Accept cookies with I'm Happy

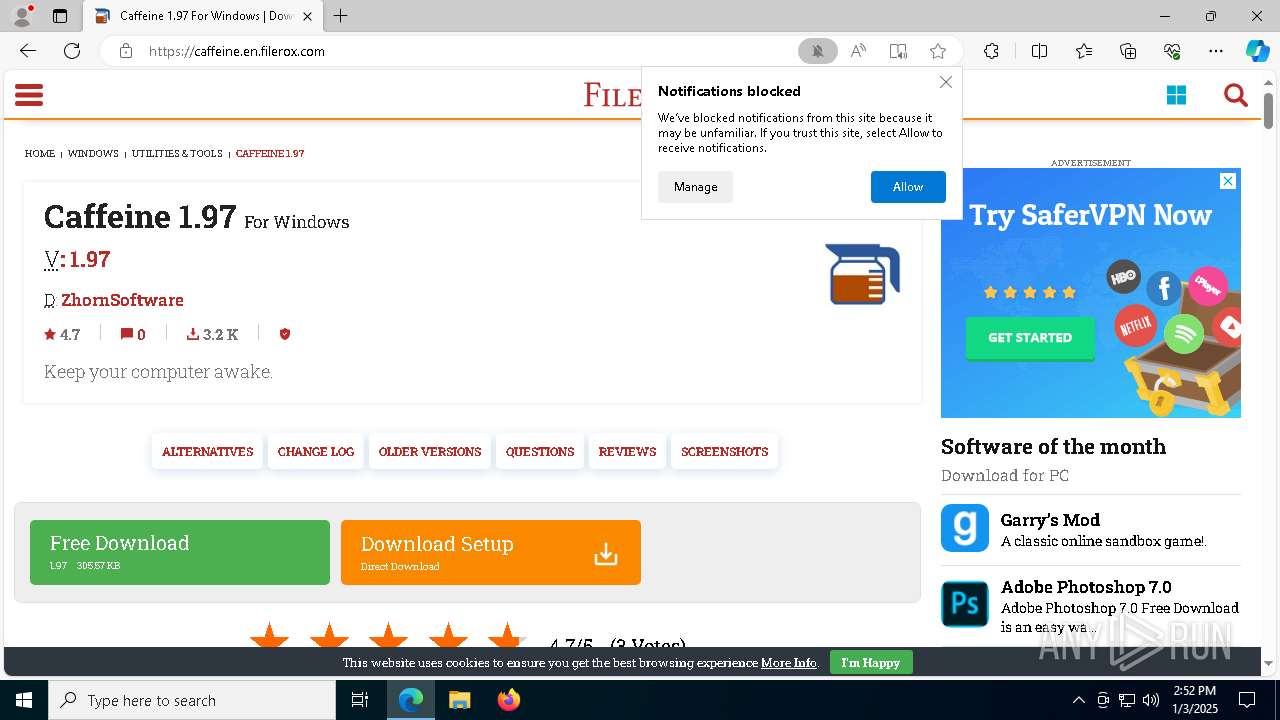pos(871,662)
